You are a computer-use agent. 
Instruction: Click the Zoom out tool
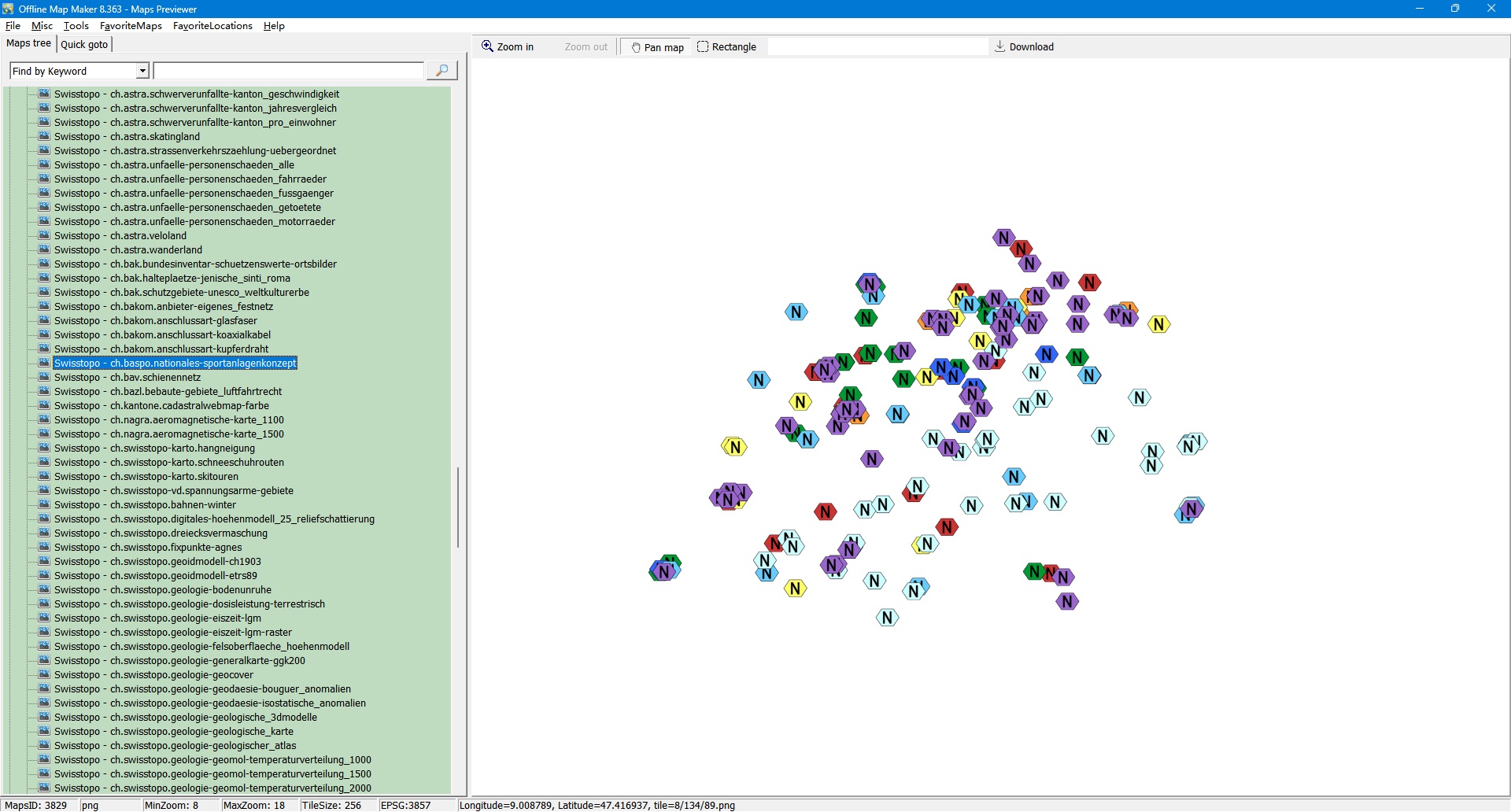coord(586,47)
